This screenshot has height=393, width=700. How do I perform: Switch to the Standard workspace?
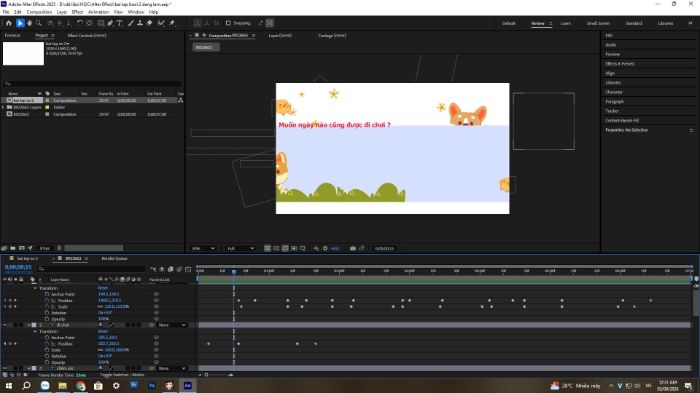point(633,23)
